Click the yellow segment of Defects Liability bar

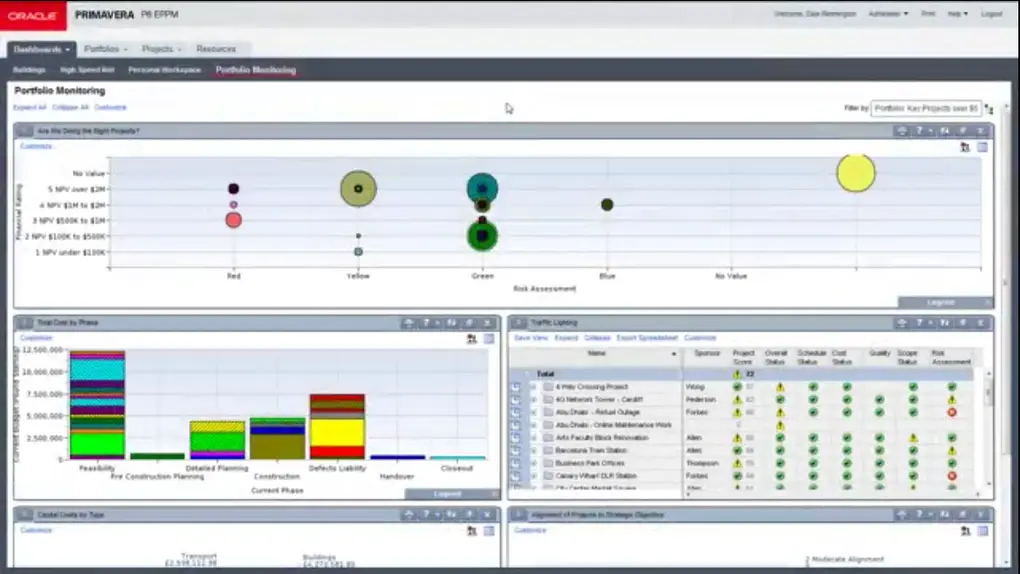[x=337, y=433]
